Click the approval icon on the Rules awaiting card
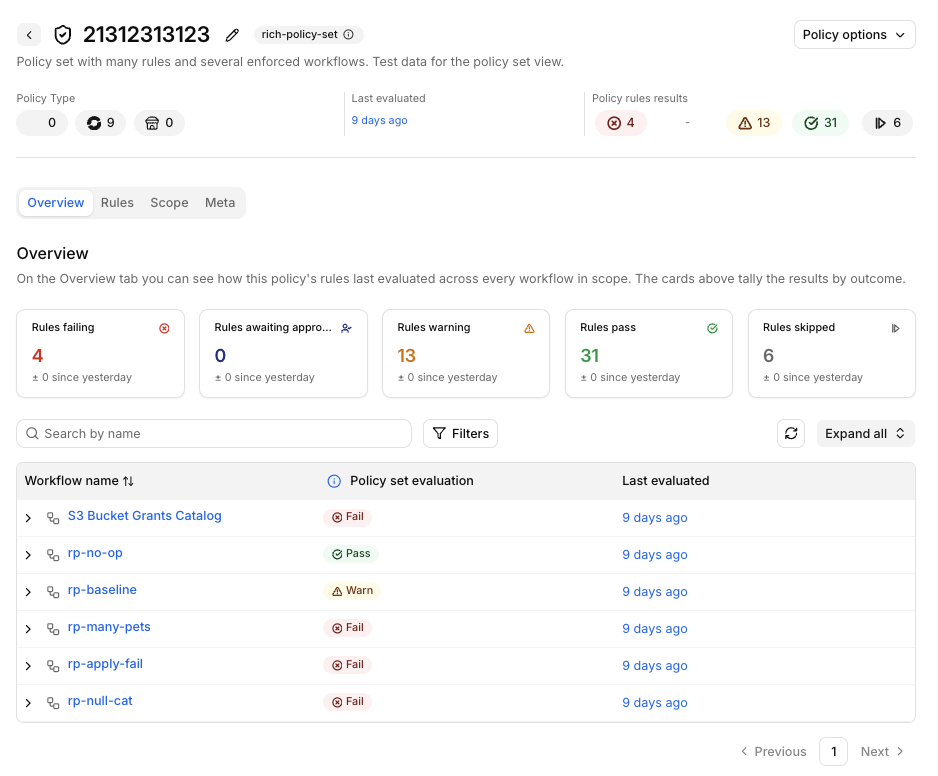 coord(346,328)
